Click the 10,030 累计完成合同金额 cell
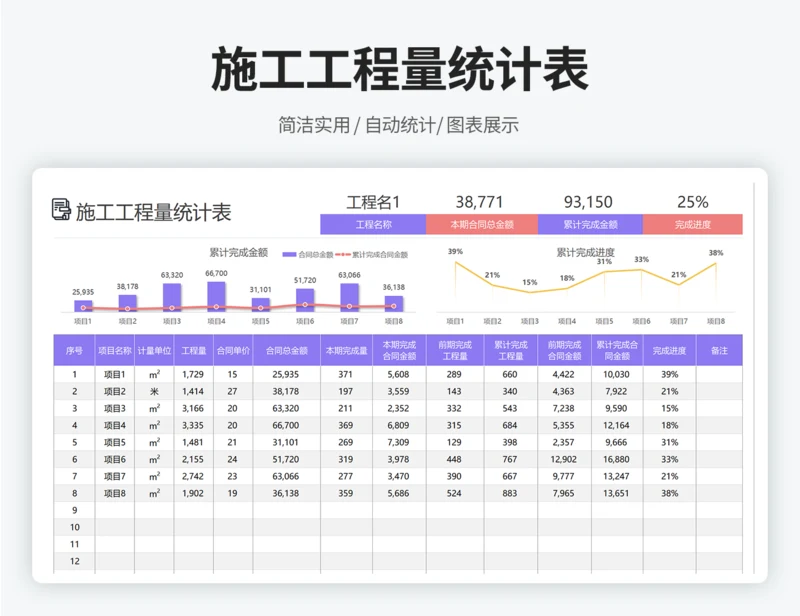Screen dimensions: 800x616 click(616, 375)
